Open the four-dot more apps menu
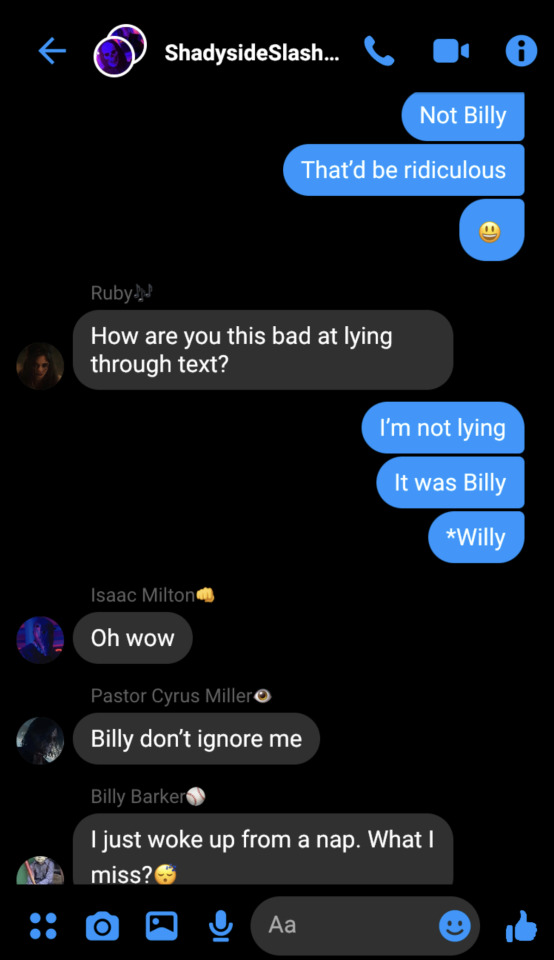This screenshot has width=554, height=960. tap(43, 925)
